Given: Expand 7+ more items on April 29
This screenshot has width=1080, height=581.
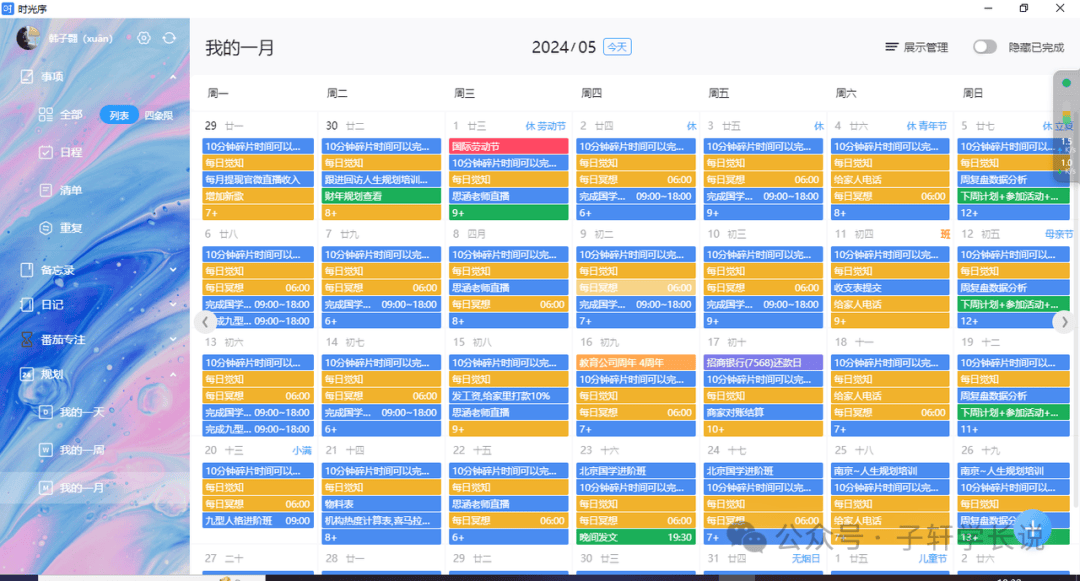Looking at the screenshot, I should [x=258, y=213].
